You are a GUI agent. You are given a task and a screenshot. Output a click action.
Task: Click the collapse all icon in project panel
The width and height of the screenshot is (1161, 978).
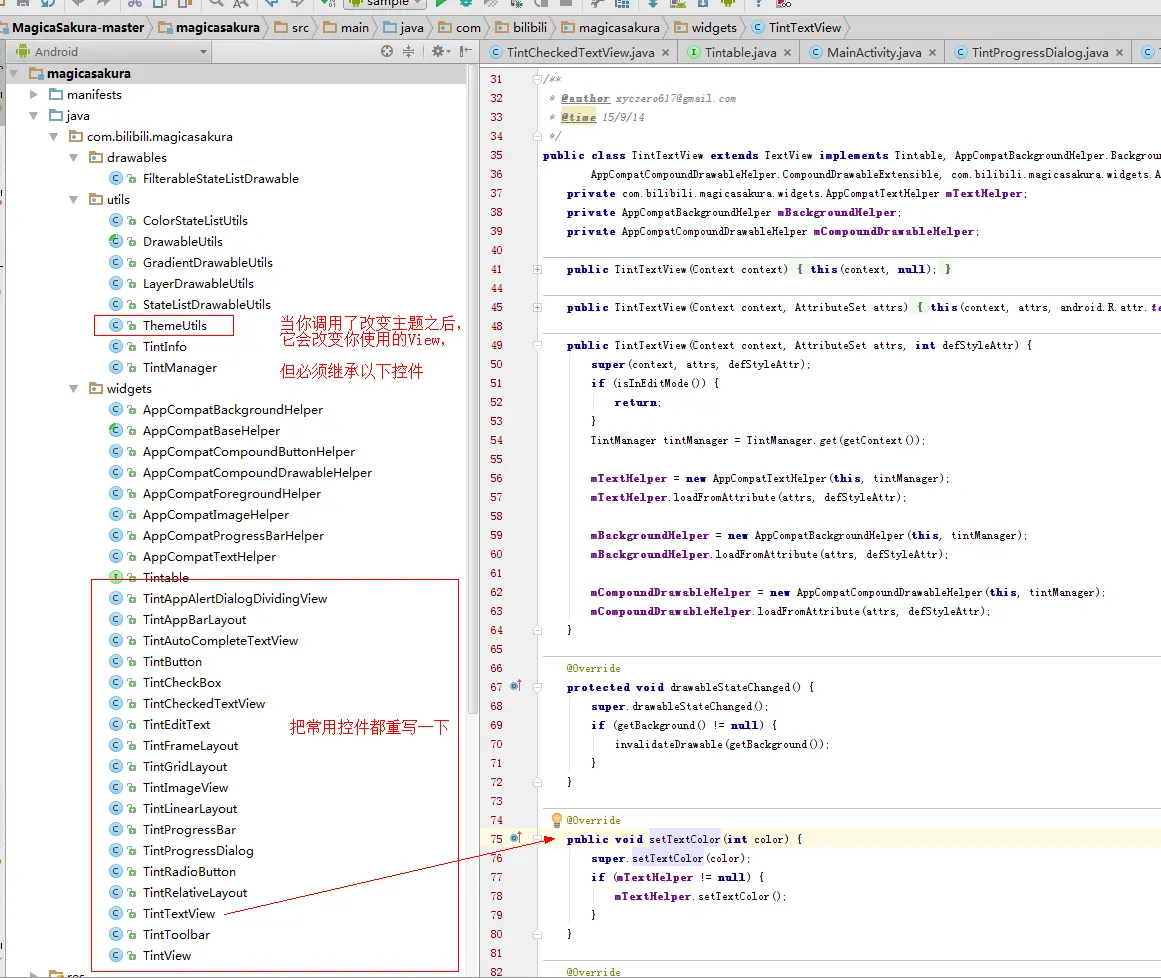click(x=409, y=51)
